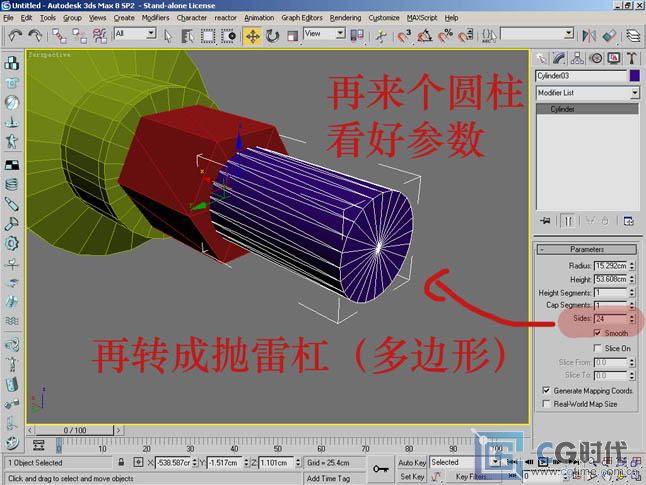The width and height of the screenshot is (646, 485).
Task: Open the Utilities hammer panel tab
Action: pos(632,59)
